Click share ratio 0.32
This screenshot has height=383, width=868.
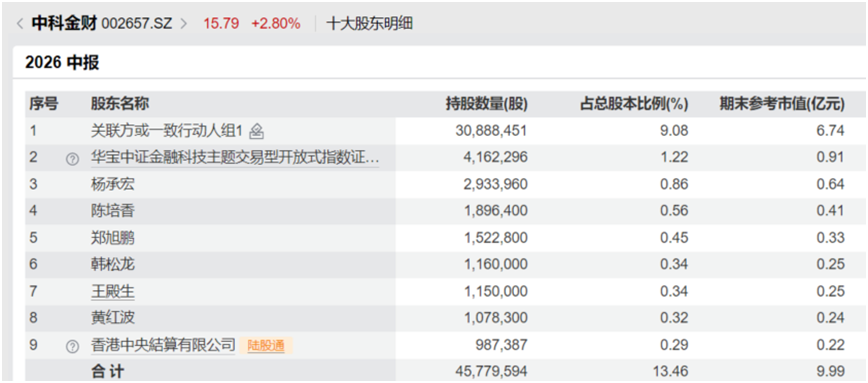674,318
